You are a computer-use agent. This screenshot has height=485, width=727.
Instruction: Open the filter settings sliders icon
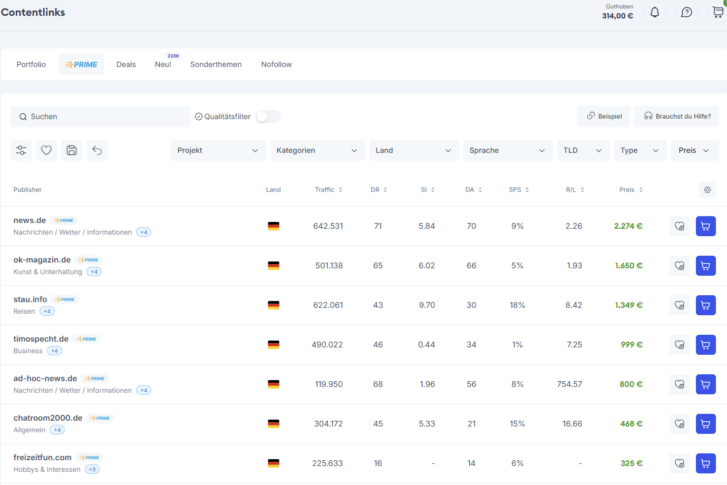(x=21, y=150)
